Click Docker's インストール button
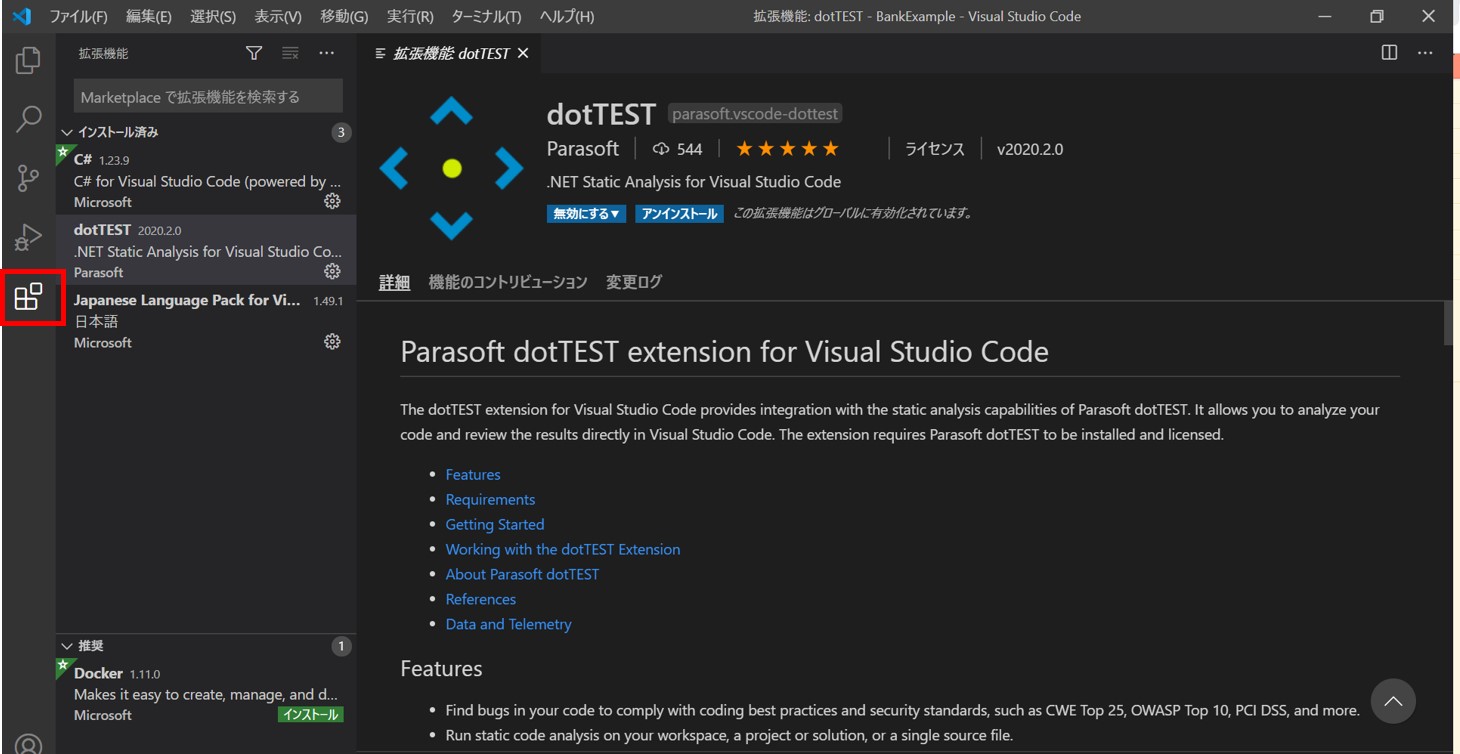Screen dimensions: 1460x754 pos(310,715)
